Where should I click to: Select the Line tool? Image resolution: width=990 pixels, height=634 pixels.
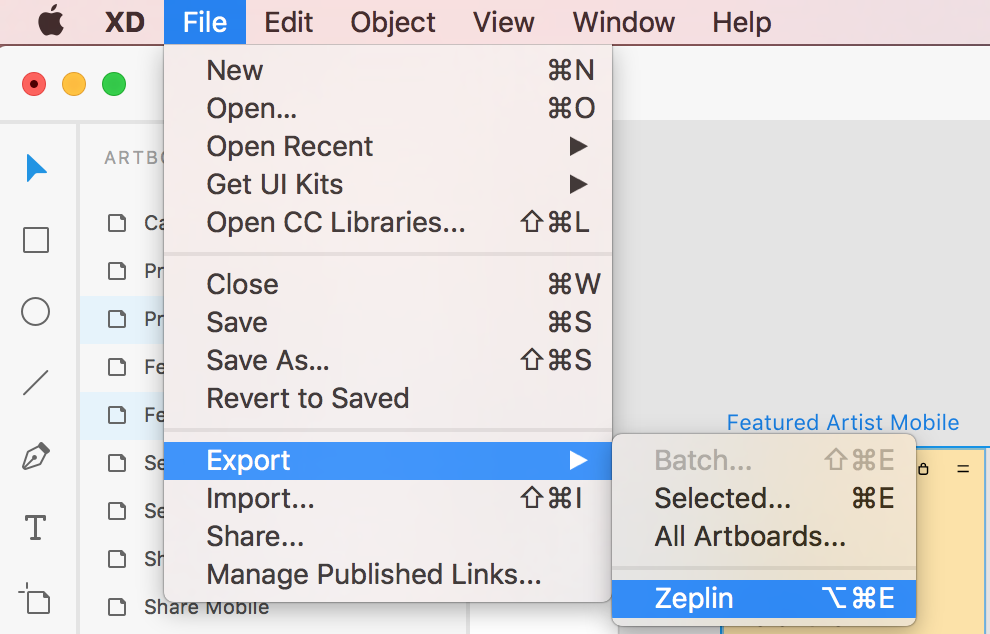[x=35, y=382]
